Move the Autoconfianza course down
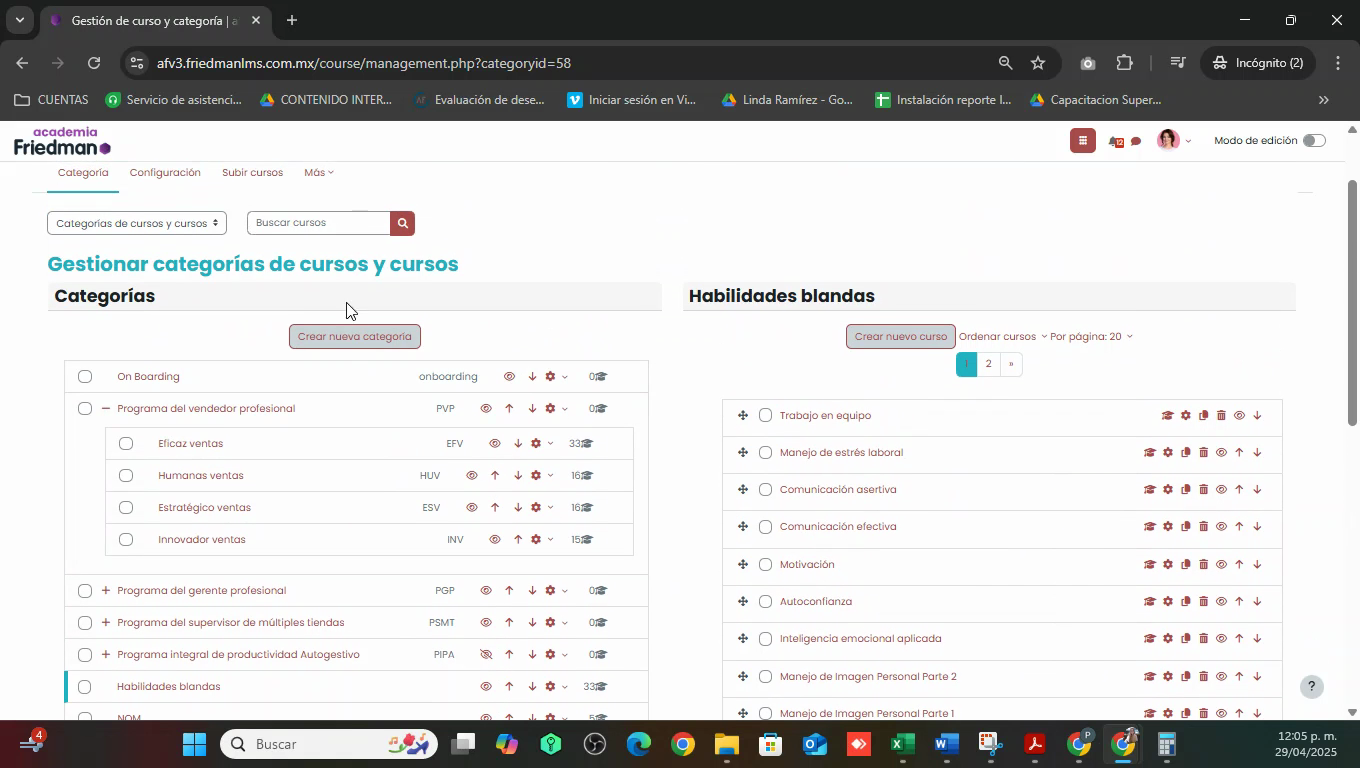This screenshot has height=768, width=1360. point(1257,601)
